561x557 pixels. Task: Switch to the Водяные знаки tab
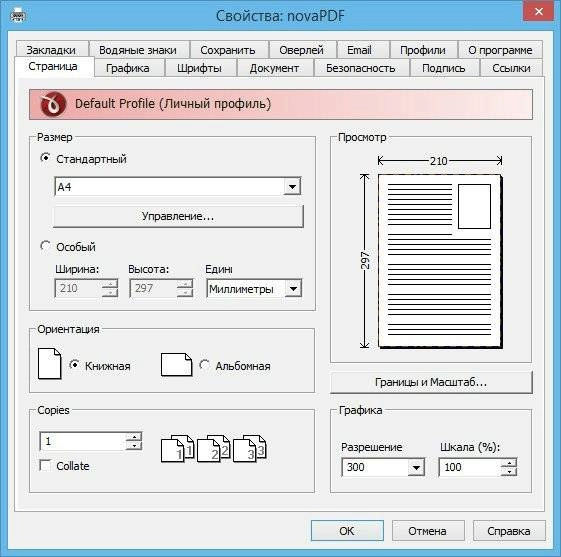tap(138, 50)
